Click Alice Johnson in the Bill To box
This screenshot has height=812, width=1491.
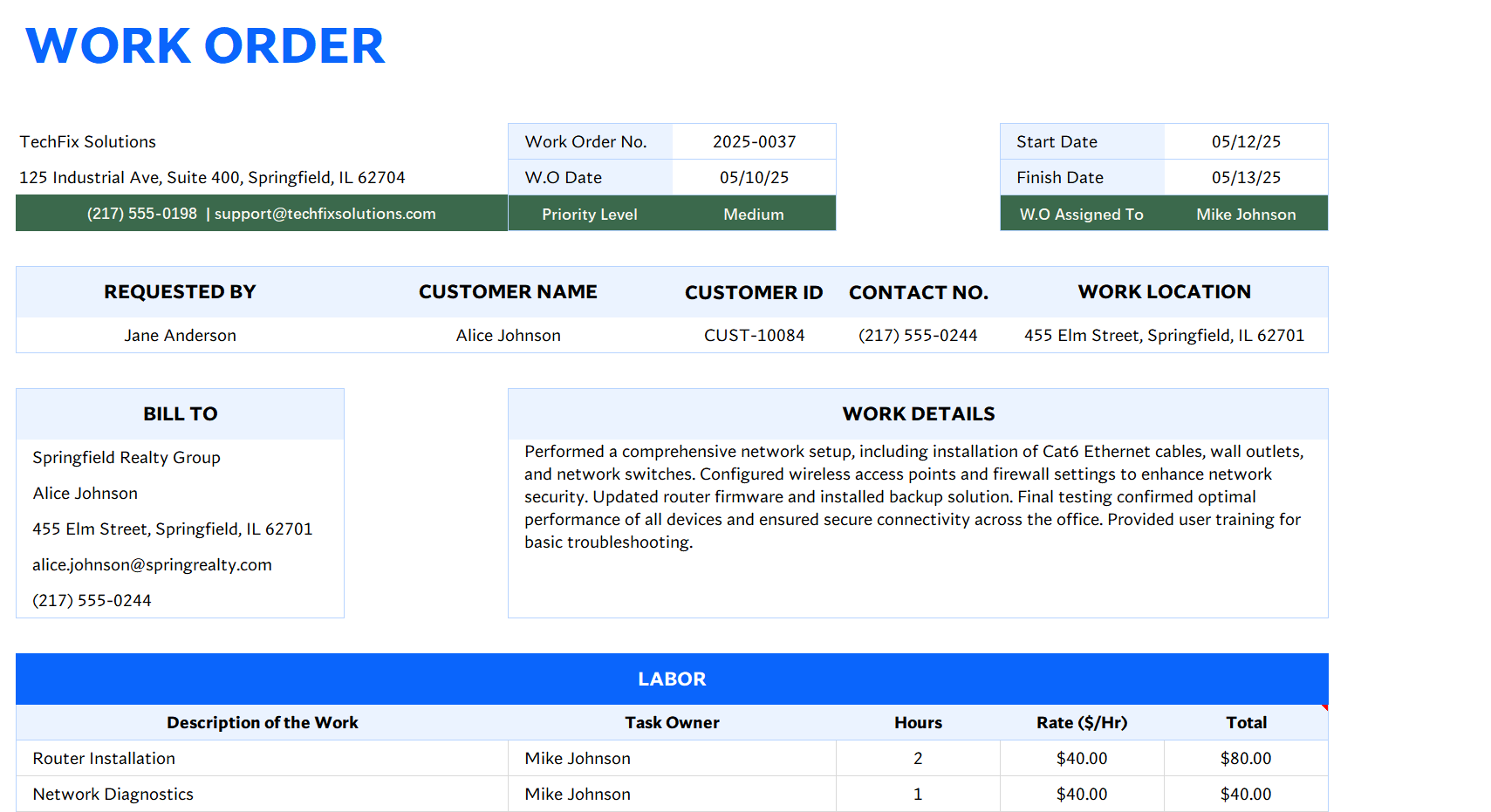point(85,494)
